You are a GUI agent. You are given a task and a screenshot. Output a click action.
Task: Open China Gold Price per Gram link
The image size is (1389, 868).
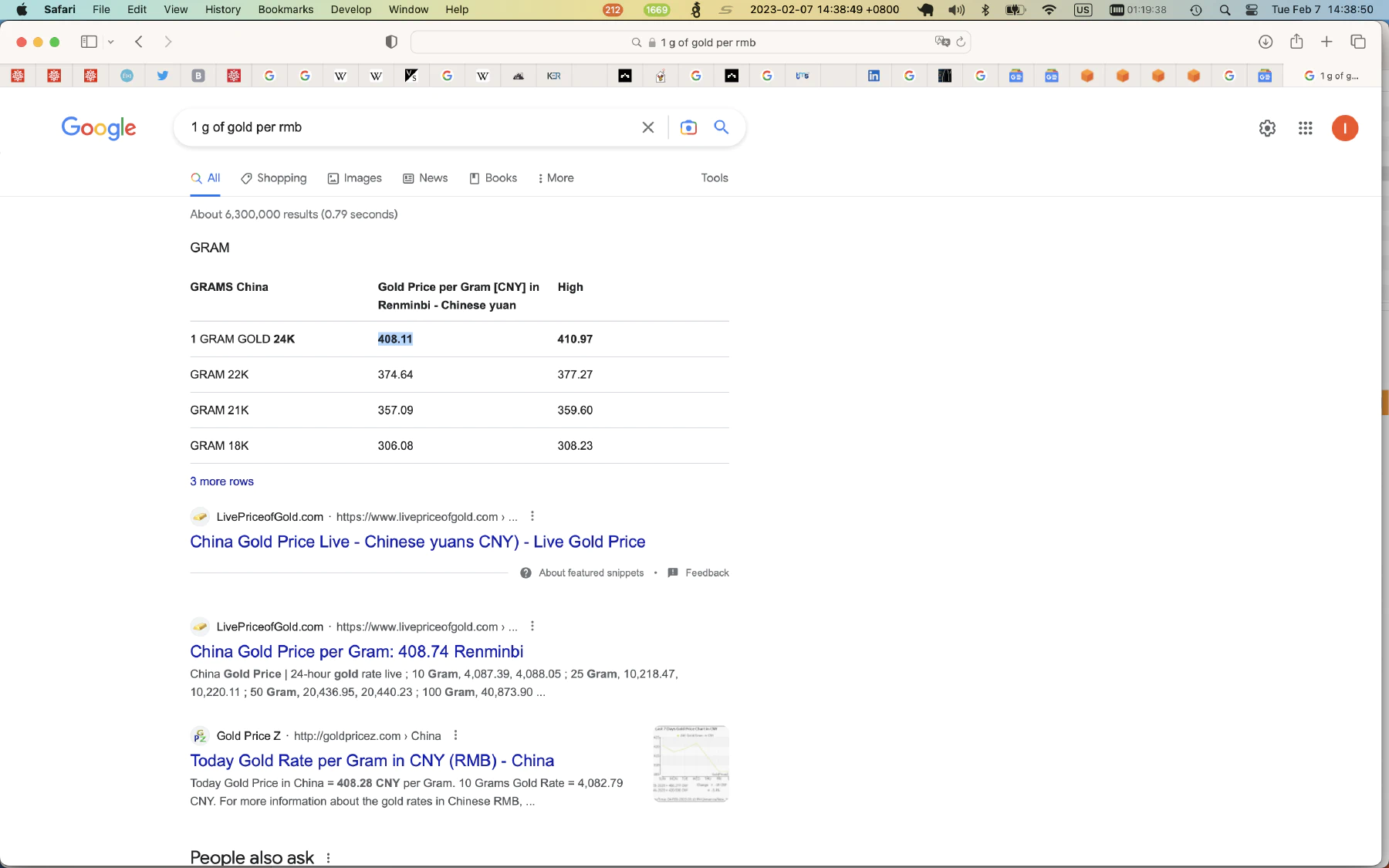point(357,651)
